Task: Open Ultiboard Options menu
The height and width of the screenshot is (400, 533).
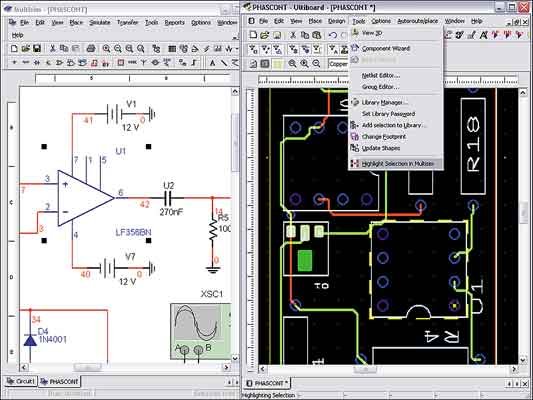Action: tap(381, 21)
